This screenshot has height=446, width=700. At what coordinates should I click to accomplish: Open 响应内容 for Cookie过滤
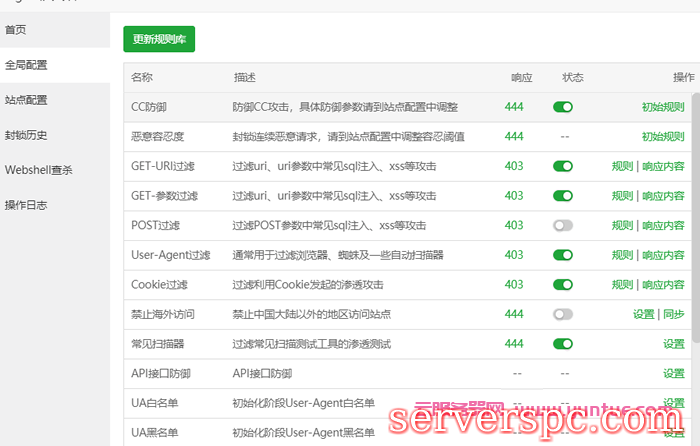(663, 285)
